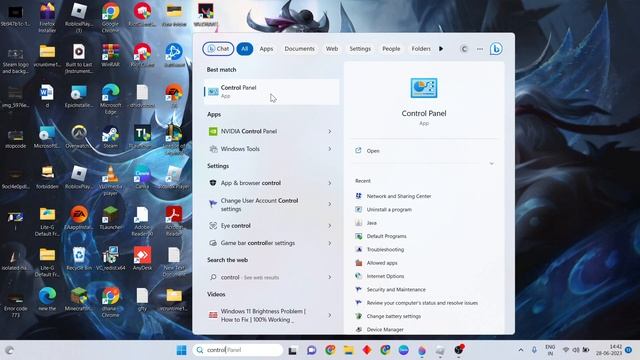Open App & browser control setting
This screenshot has height=360, width=640.
(271, 183)
